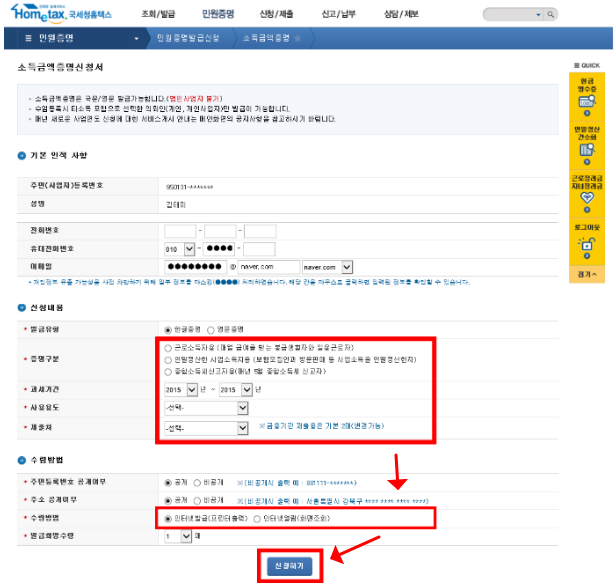Click the last 전화번호 input box
615x585 pixels.
point(260,231)
